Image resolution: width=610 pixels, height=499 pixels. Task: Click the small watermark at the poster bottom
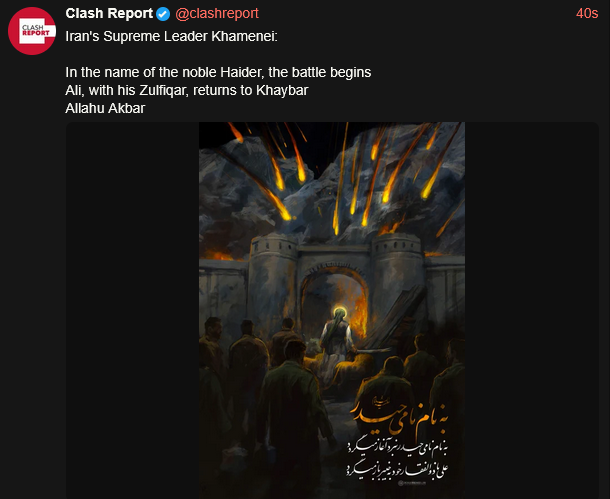coord(412,483)
